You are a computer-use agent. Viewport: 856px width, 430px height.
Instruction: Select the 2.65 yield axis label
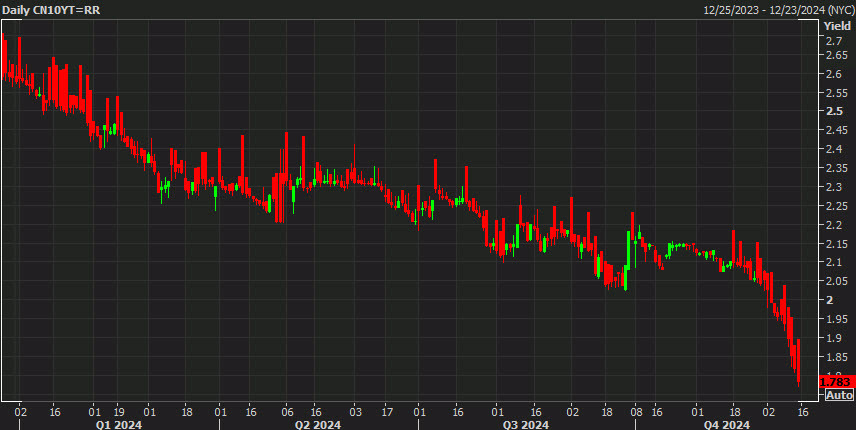click(x=837, y=55)
